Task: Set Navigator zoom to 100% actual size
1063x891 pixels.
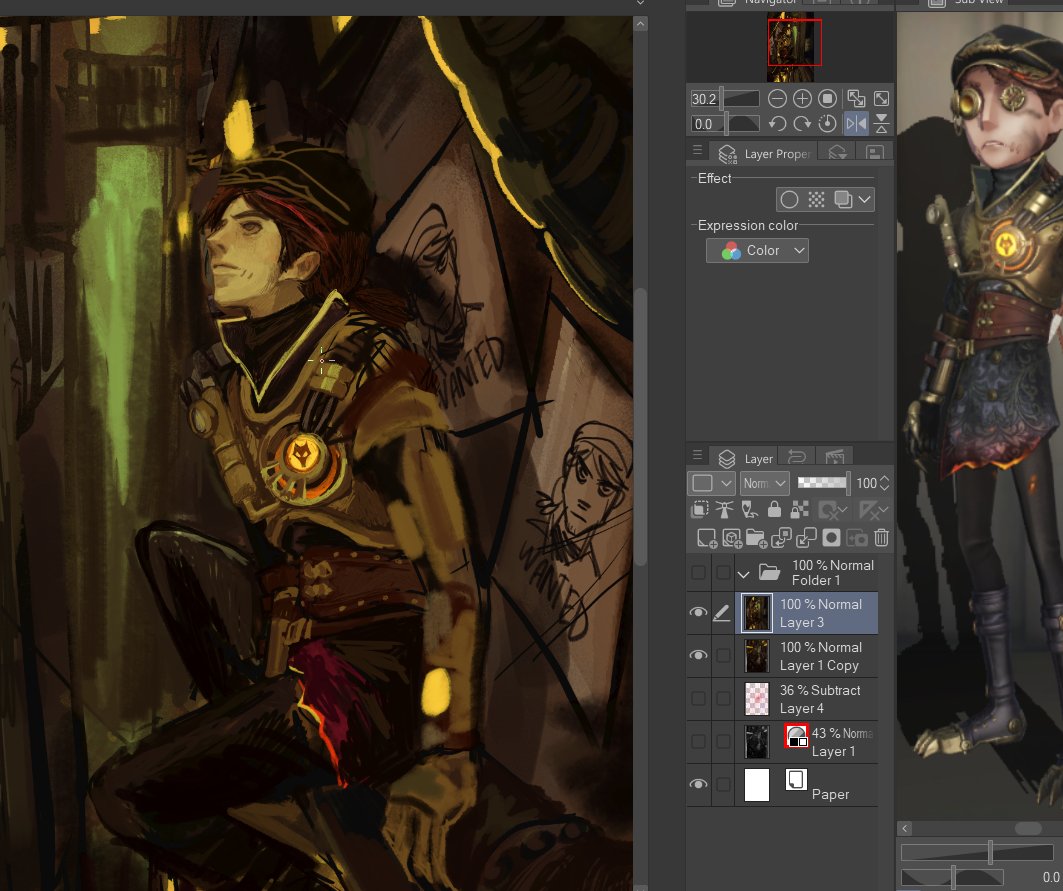Action: click(827, 99)
